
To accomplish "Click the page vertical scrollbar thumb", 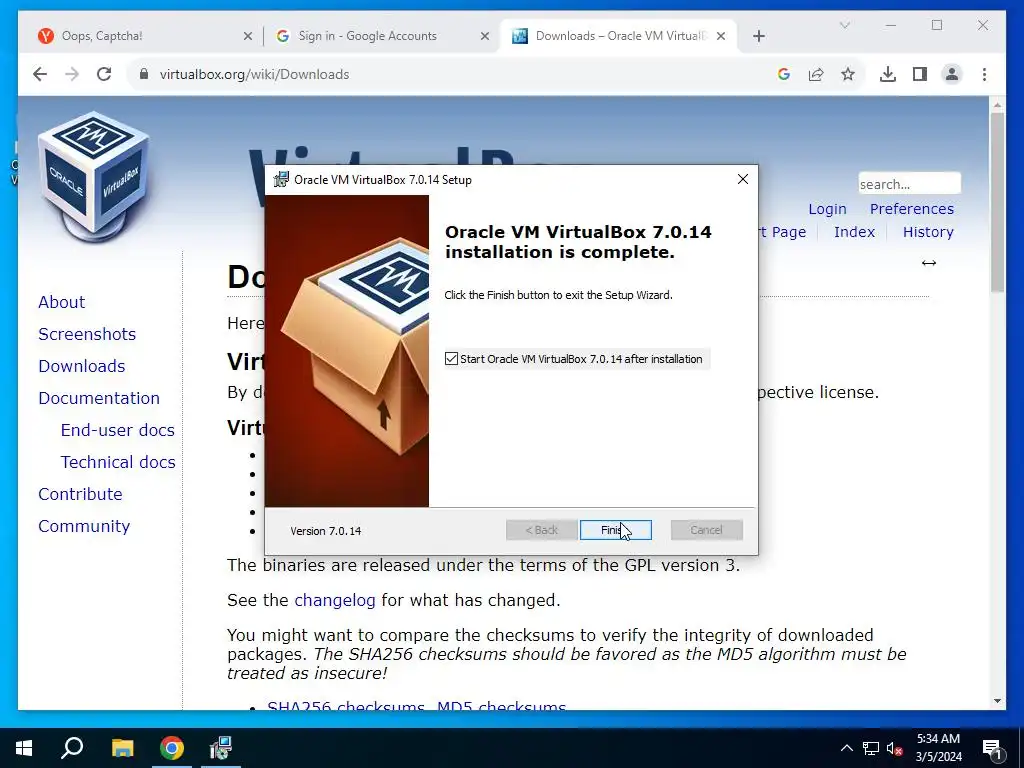I will point(997,202).
